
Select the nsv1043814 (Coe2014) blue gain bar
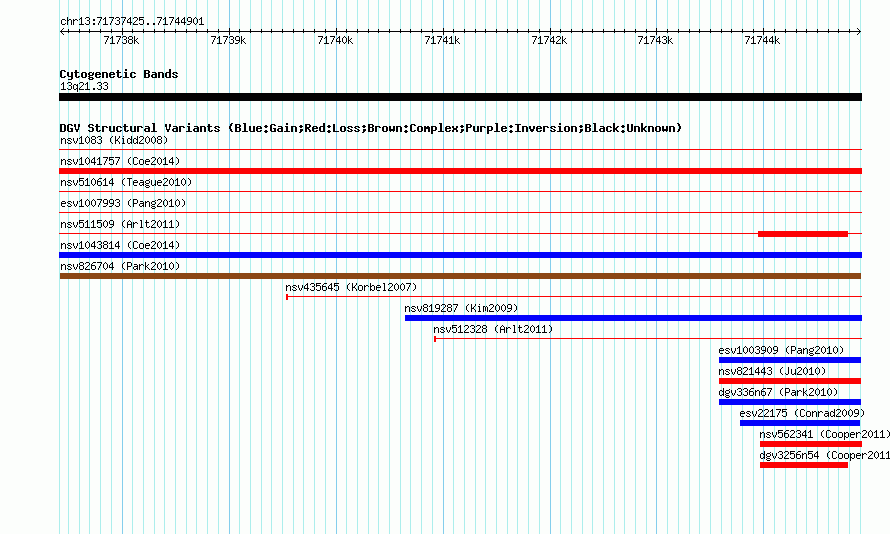(x=460, y=255)
